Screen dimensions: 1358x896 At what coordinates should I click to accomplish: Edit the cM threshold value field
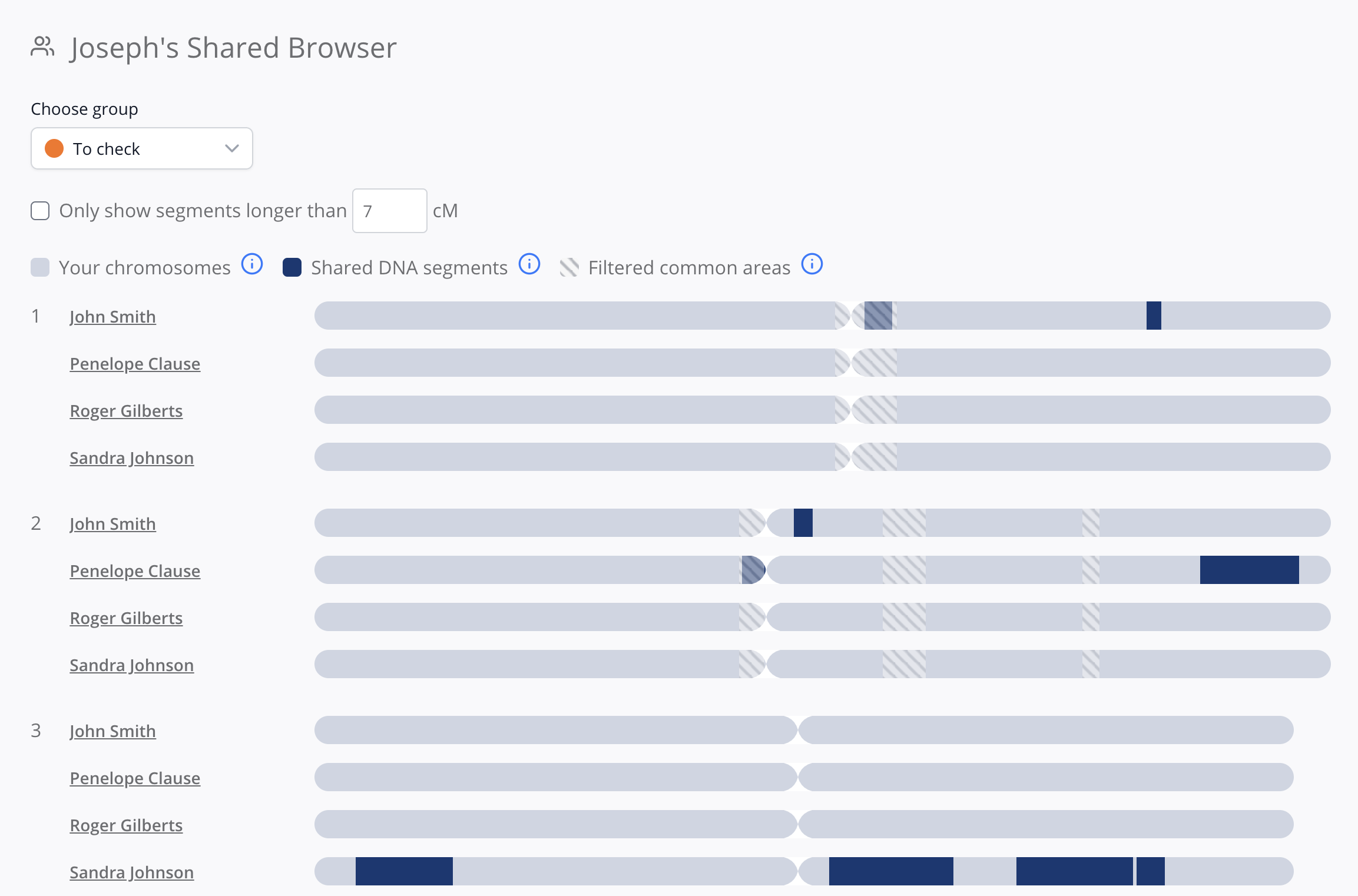point(389,210)
